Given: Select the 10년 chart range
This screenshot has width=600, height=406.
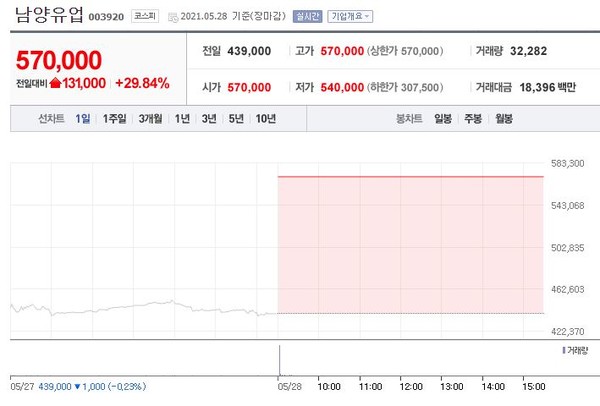Looking at the screenshot, I should 265,119.
